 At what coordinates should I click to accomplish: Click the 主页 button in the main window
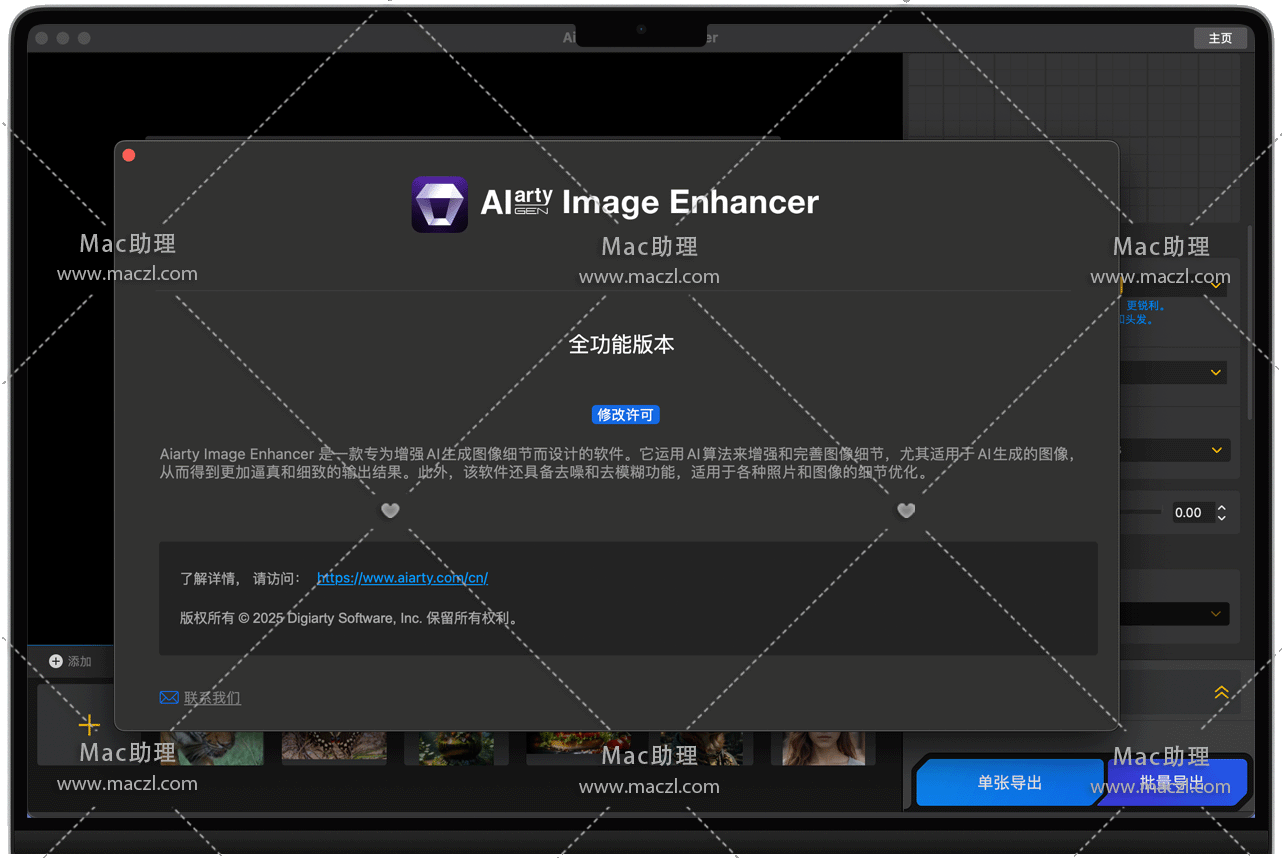tap(1220, 38)
